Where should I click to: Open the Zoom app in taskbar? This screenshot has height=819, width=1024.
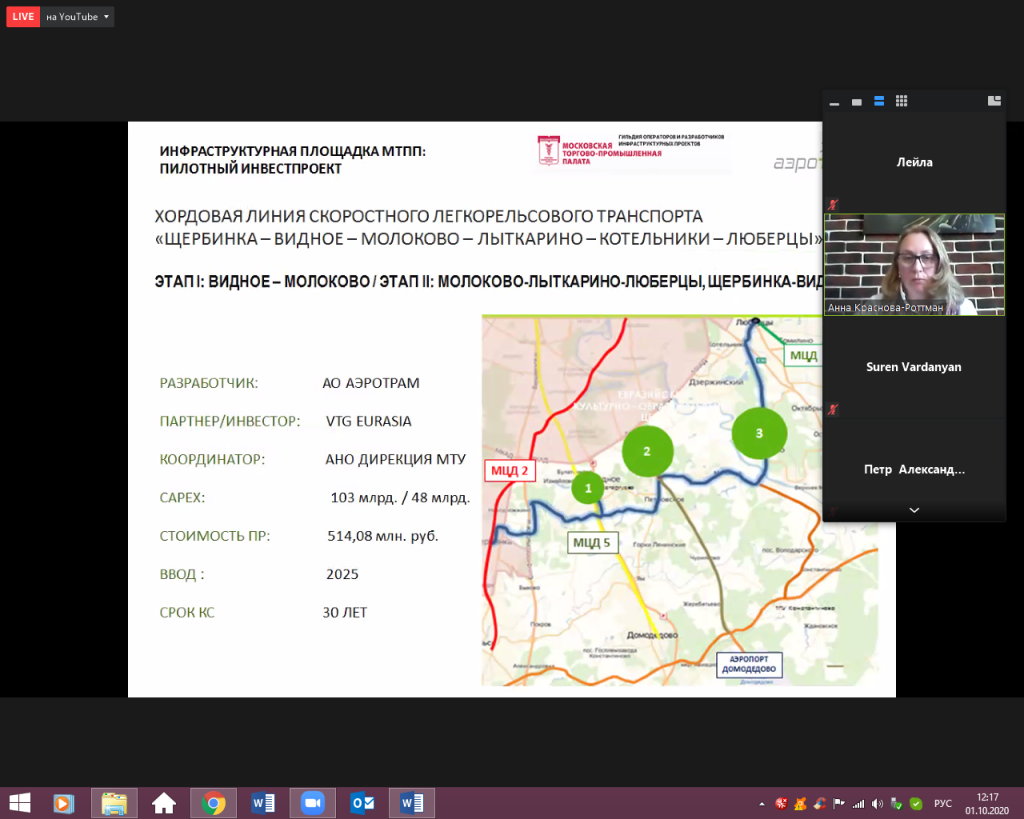pyautogui.click(x=312, y=803)
